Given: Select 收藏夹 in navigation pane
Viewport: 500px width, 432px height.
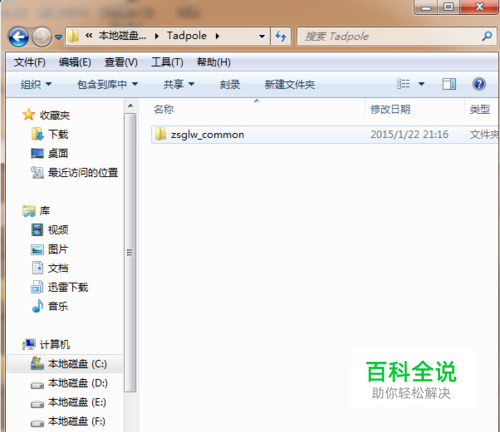Looking at the screenshot, I should pyautogui.click(x=55, y=115).
